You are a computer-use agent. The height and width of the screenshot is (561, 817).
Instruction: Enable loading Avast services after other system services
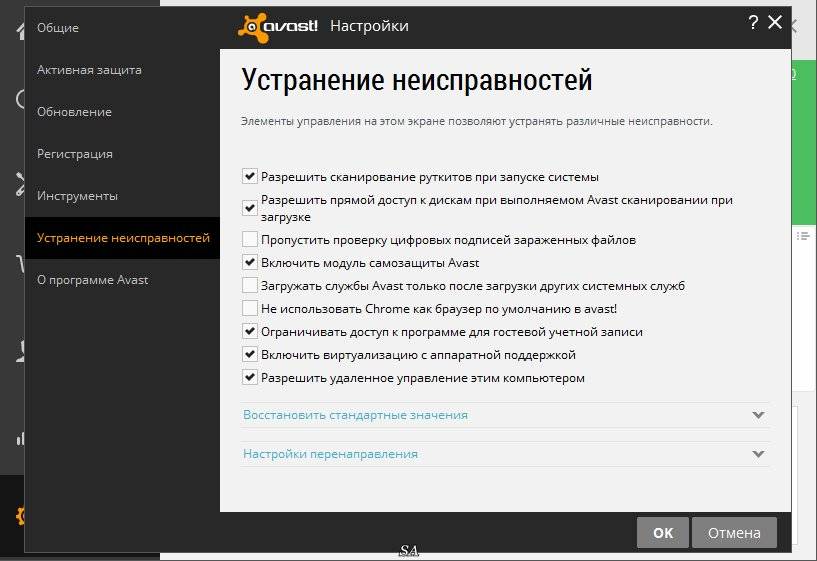[x=250, y=285]
